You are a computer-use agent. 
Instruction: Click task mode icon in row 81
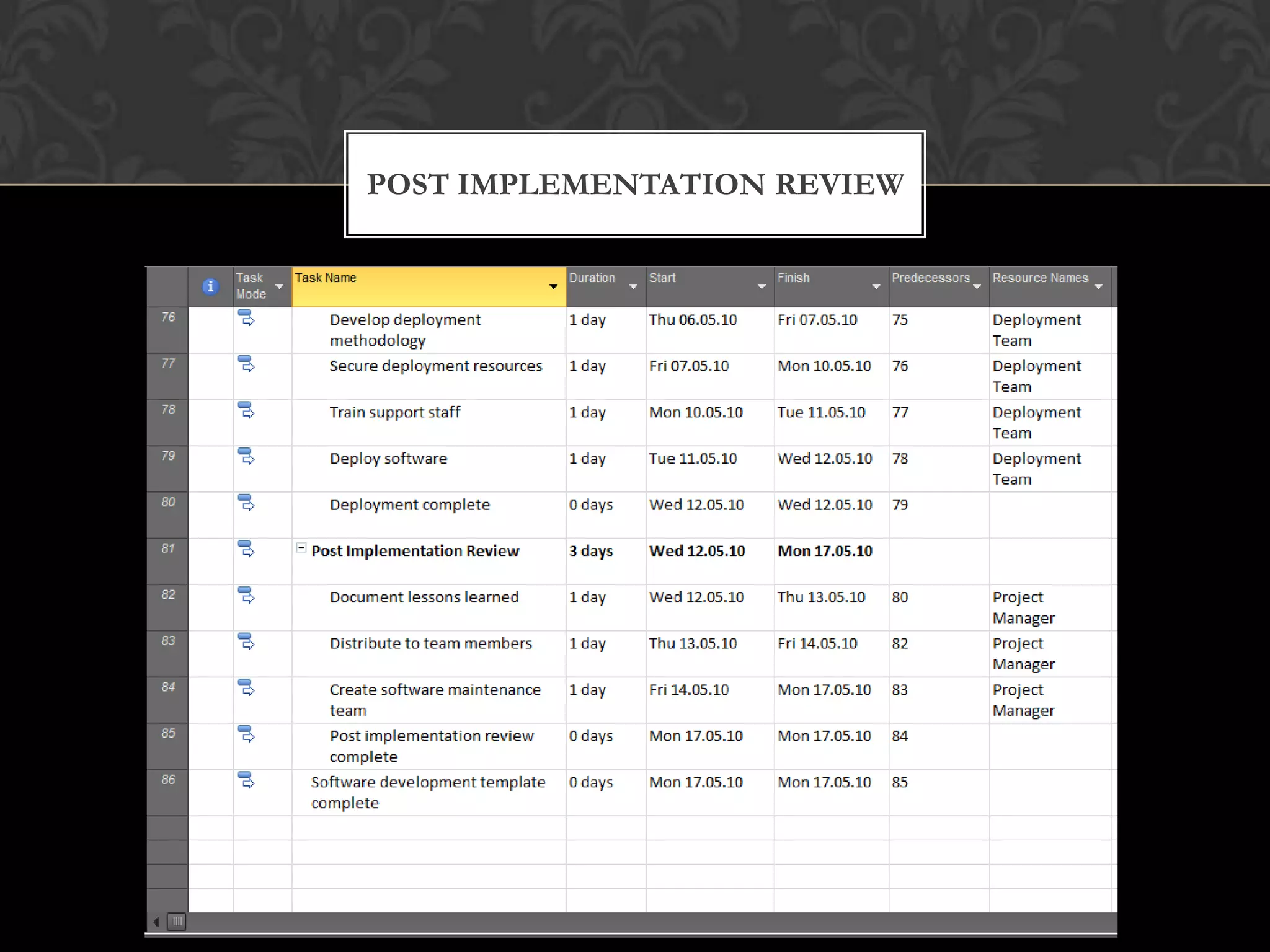(x=246, y=549)
